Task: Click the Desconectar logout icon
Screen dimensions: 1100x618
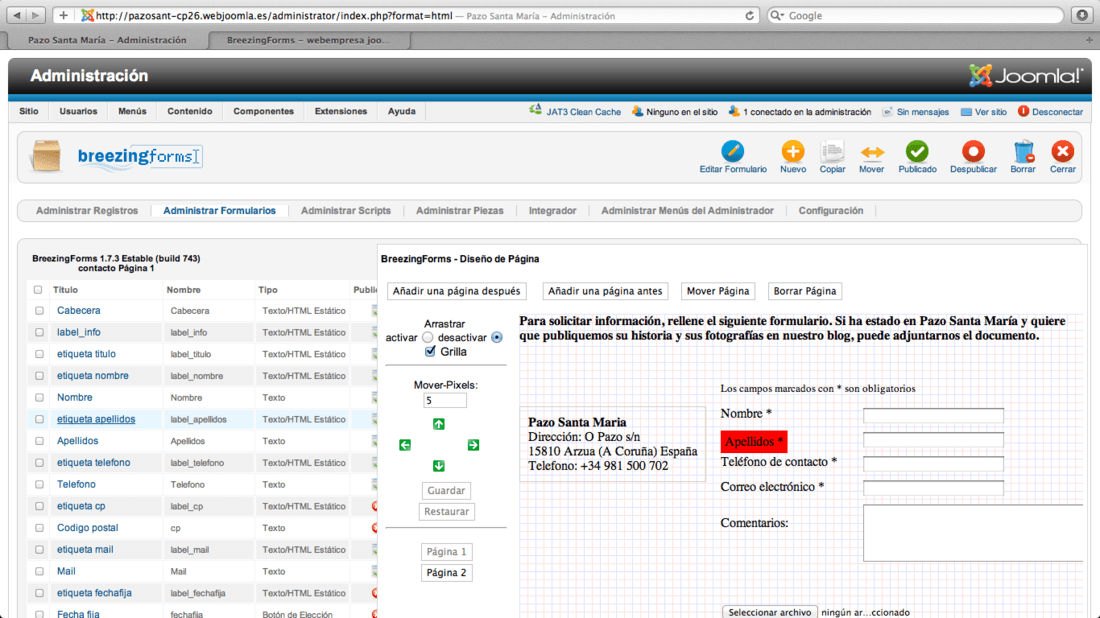Action: point(1024,111)
